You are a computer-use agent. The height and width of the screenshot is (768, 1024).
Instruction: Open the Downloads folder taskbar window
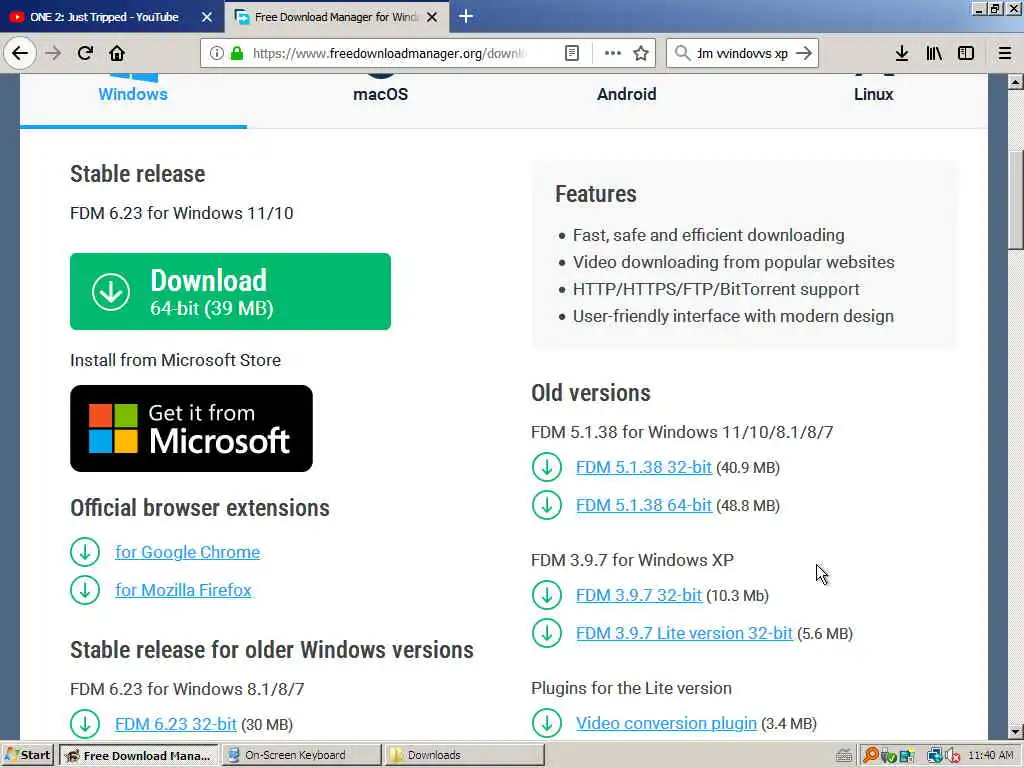pos(463,755)
